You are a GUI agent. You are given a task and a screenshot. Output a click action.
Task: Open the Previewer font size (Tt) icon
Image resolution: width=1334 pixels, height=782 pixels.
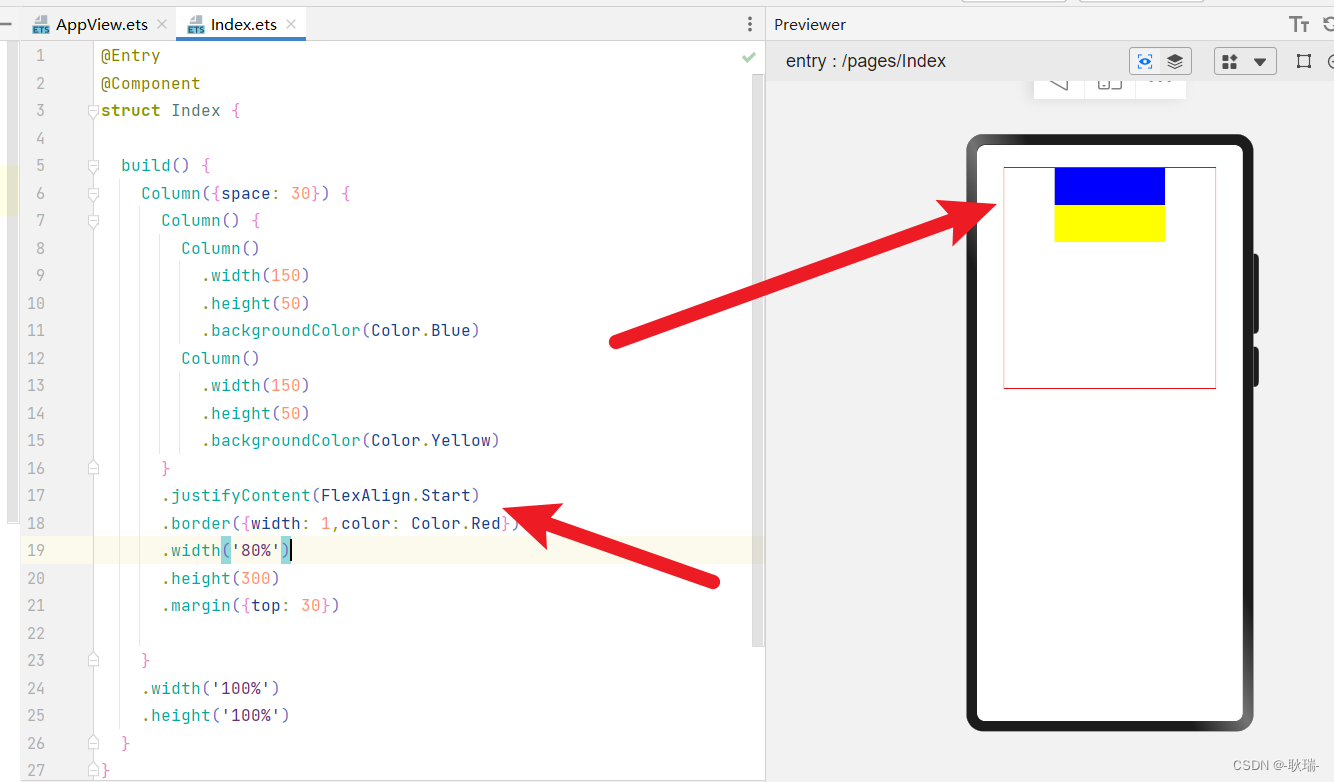click(x=1299, y=24)
